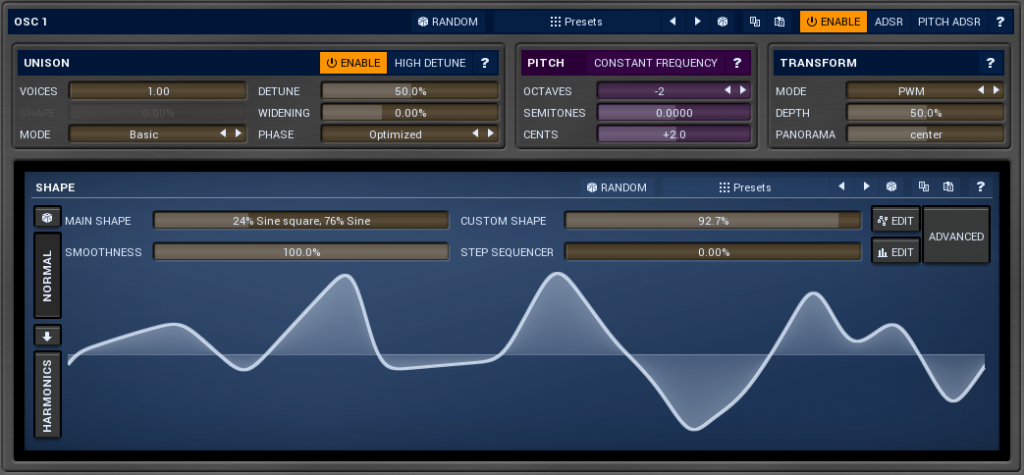Select the HARMONICS vertical tab
This screenshot has width=1024, height=475.
click(47, 394)
